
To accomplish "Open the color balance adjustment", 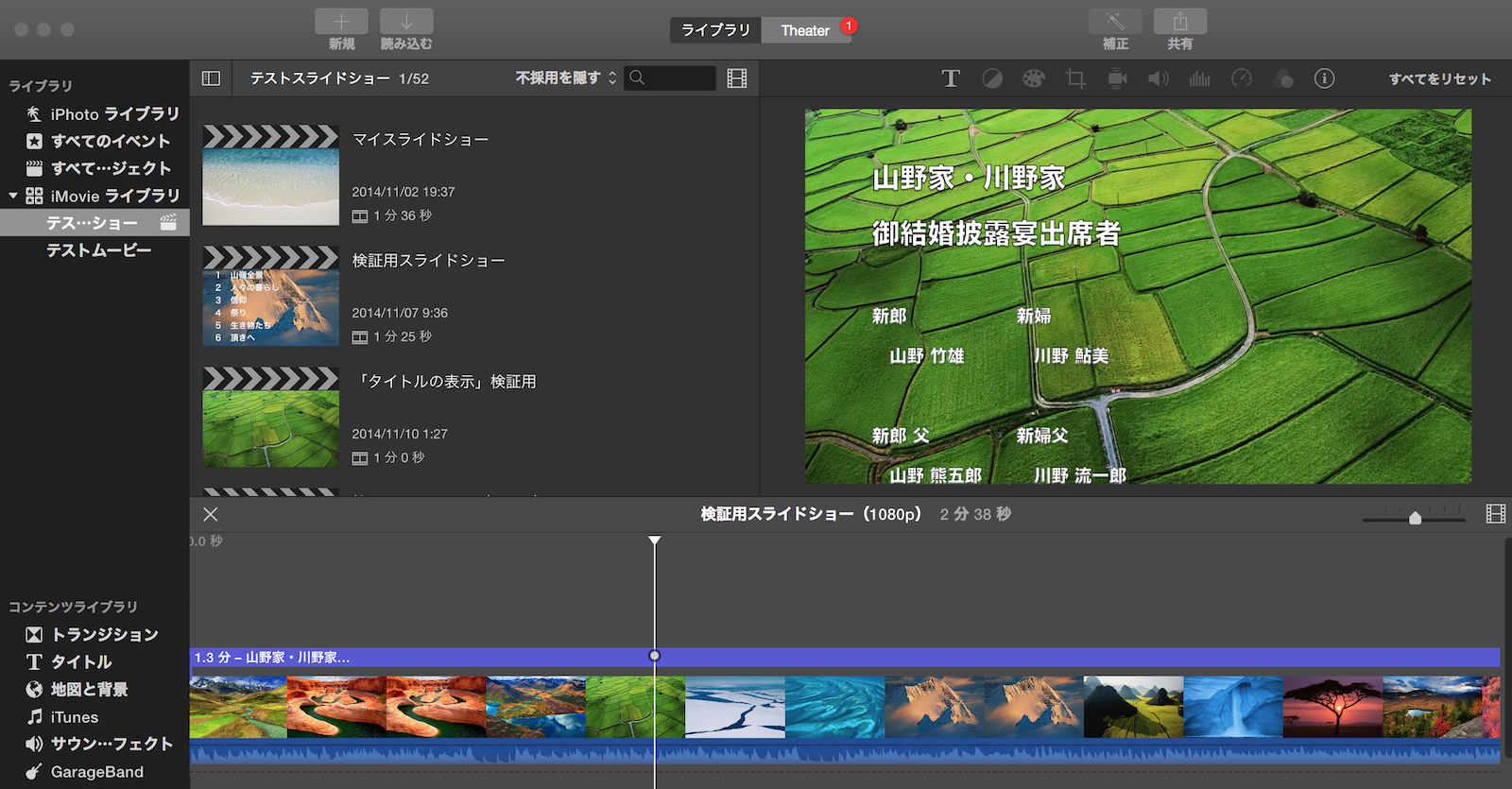I will [x=992, y=78].
